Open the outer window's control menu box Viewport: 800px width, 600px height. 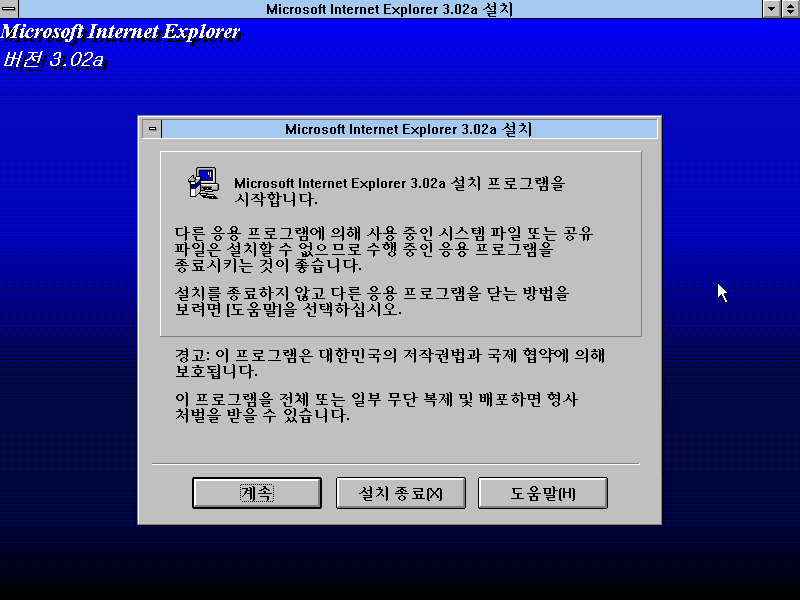tap(9, 8)
